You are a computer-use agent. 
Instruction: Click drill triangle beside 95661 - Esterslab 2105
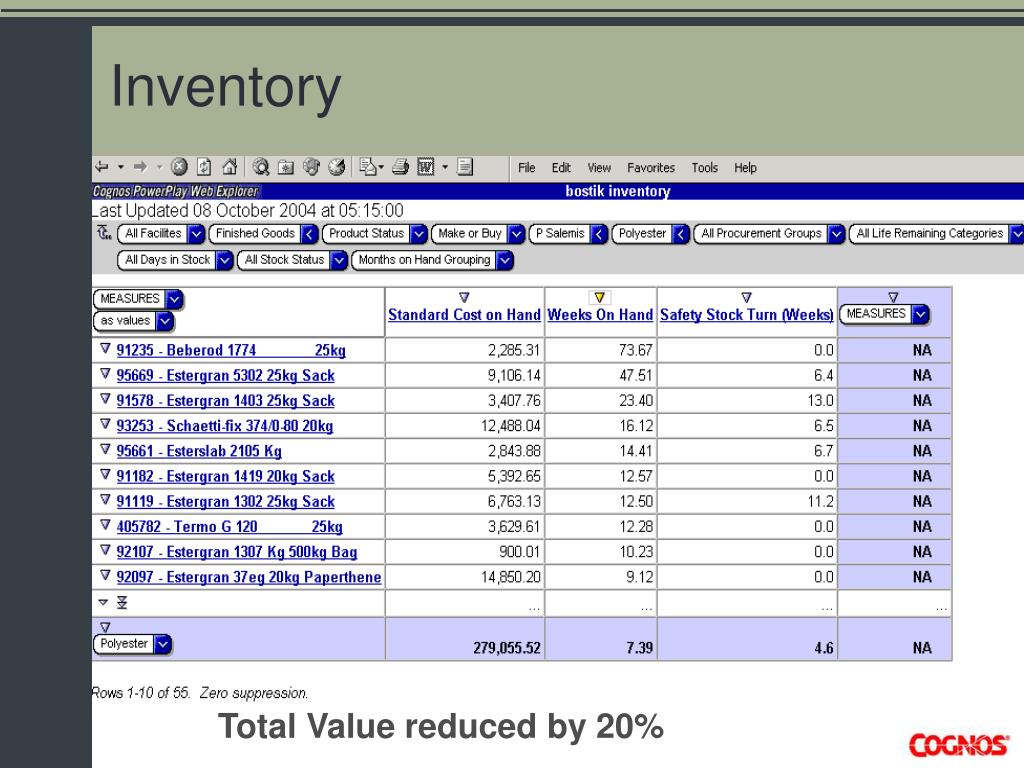click(x=105, y=449)
